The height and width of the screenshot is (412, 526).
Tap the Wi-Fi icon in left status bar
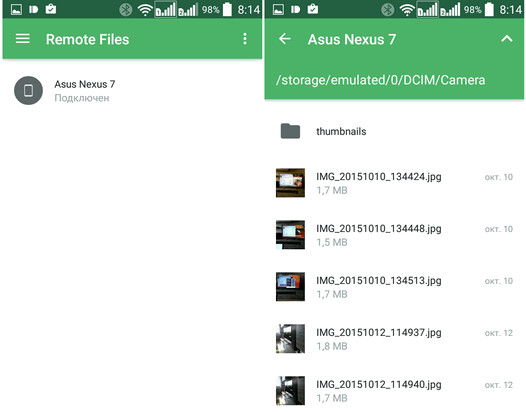145,10
